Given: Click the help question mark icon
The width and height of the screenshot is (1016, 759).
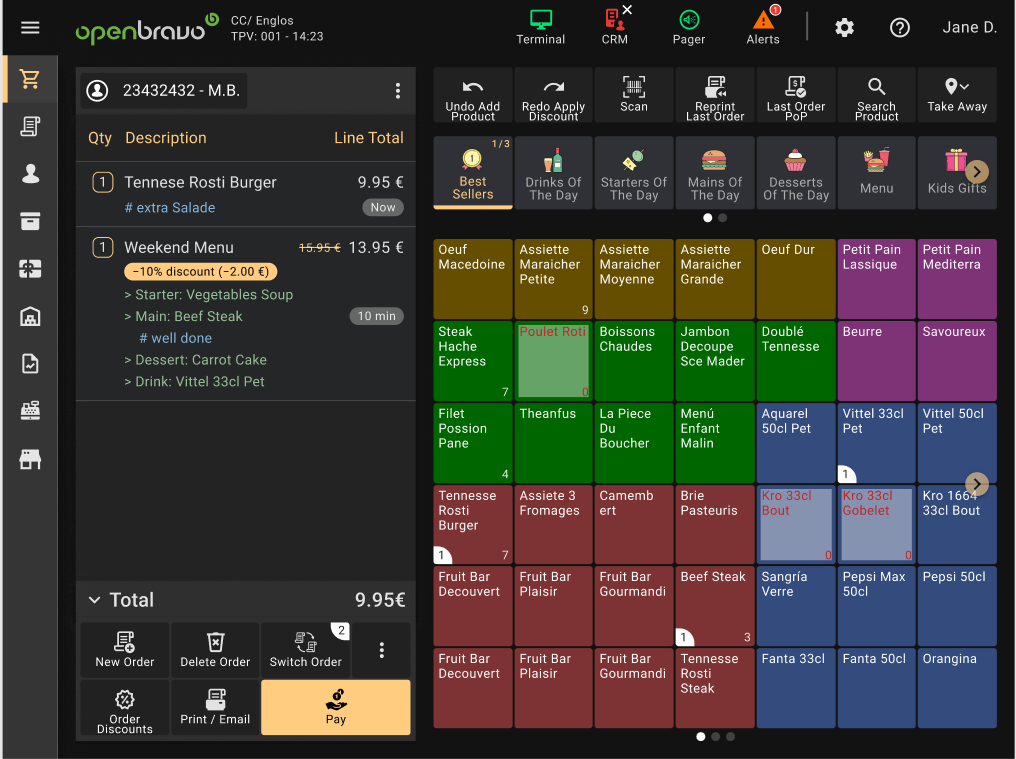Looking at the screenshot, I should (x=900, y=28).
